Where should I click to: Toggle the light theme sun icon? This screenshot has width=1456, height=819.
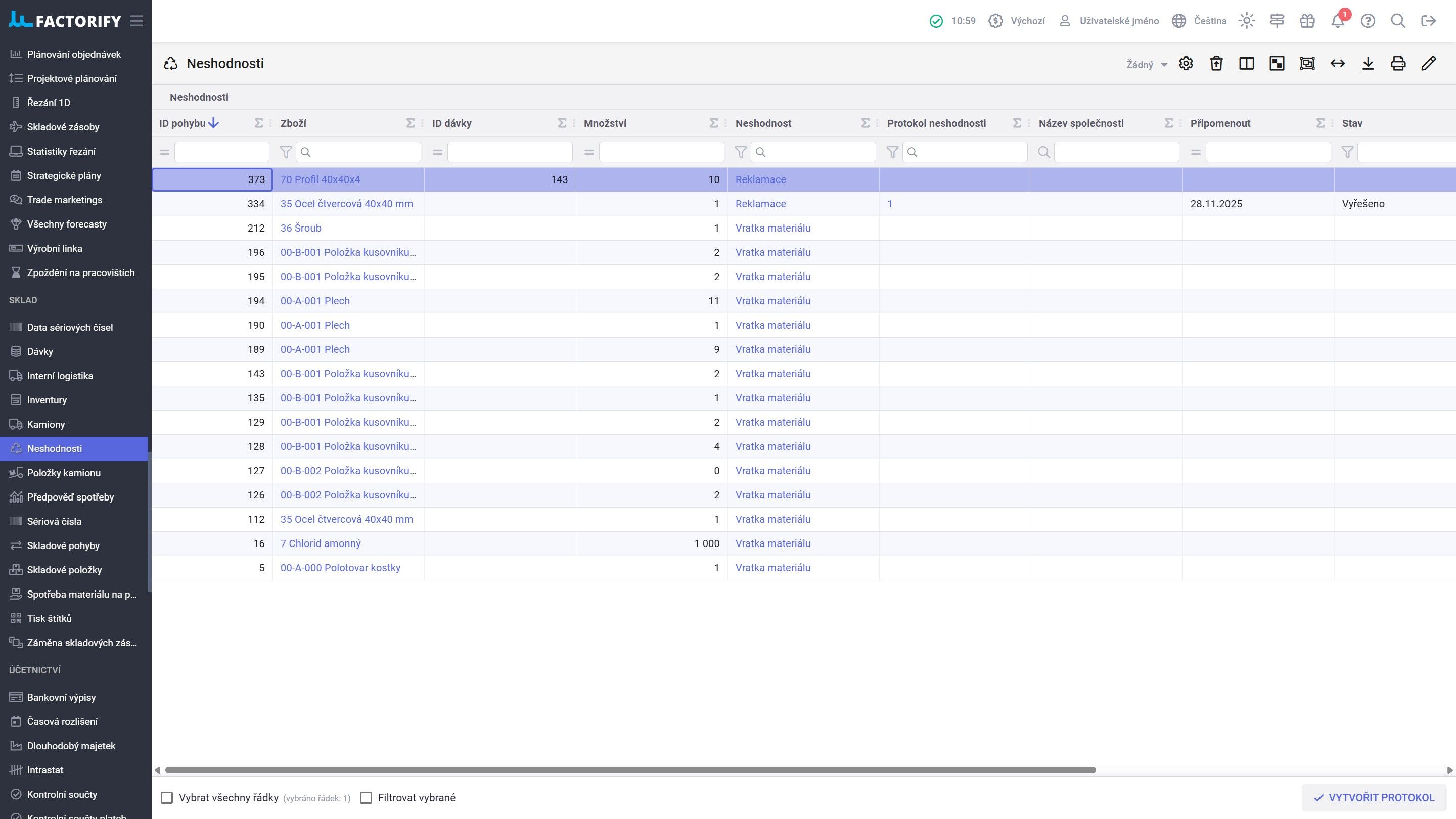coord(1246,21)
